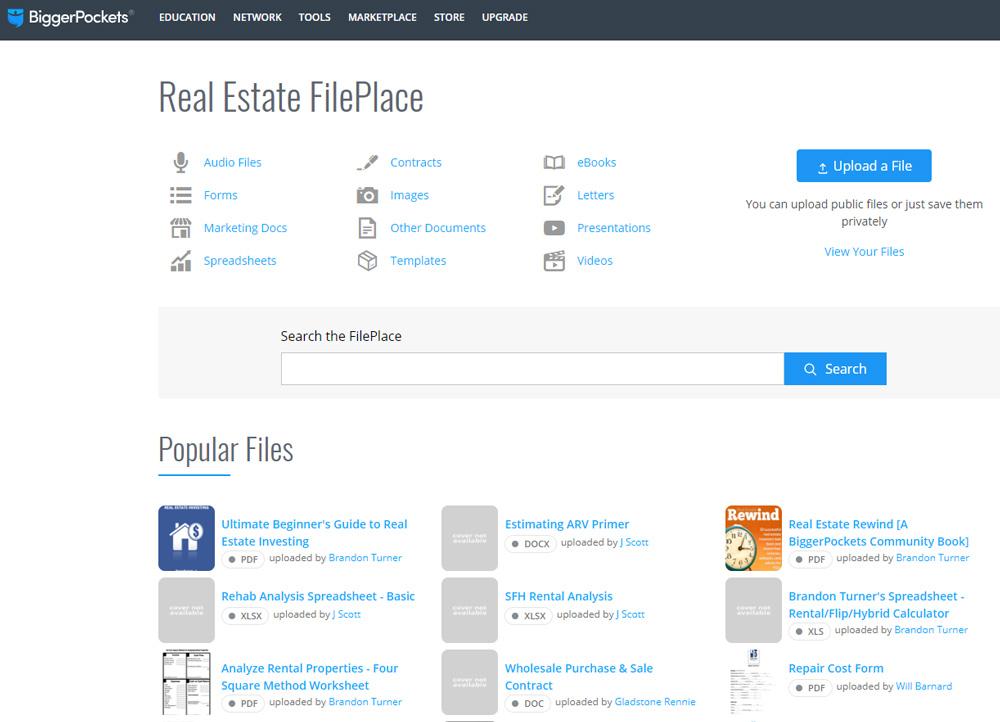Click the DOCX tag on Estimating ARV Primer
This screenshot has width=1000, height=722.
tap(531, 543)
